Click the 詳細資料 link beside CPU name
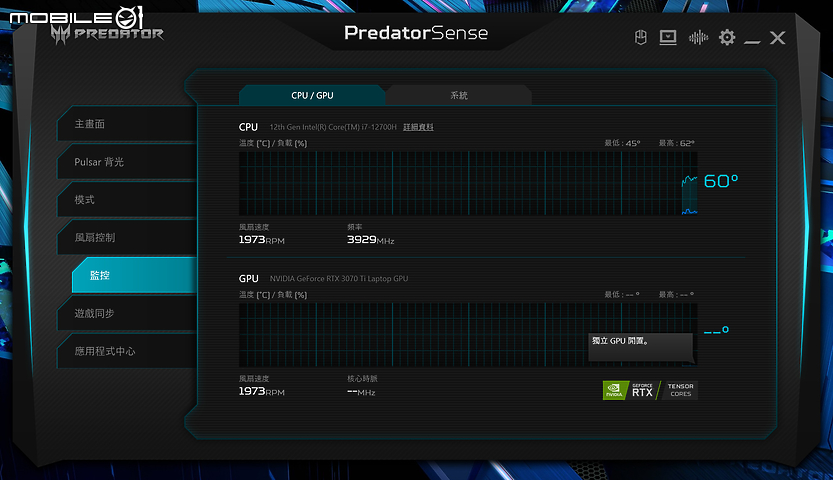The image size is (833, 480). 418,127
